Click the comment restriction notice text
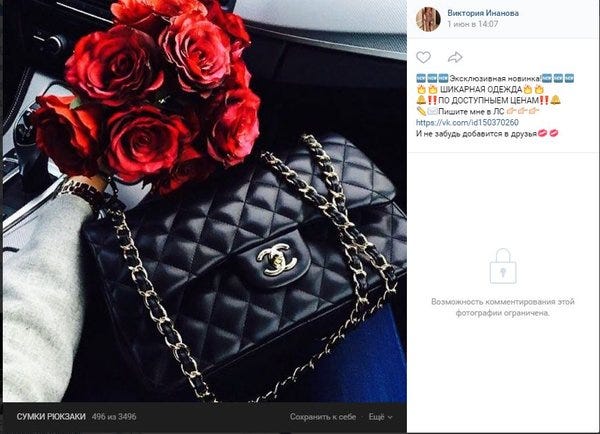600x434 pixels. [x=503, y=307]
